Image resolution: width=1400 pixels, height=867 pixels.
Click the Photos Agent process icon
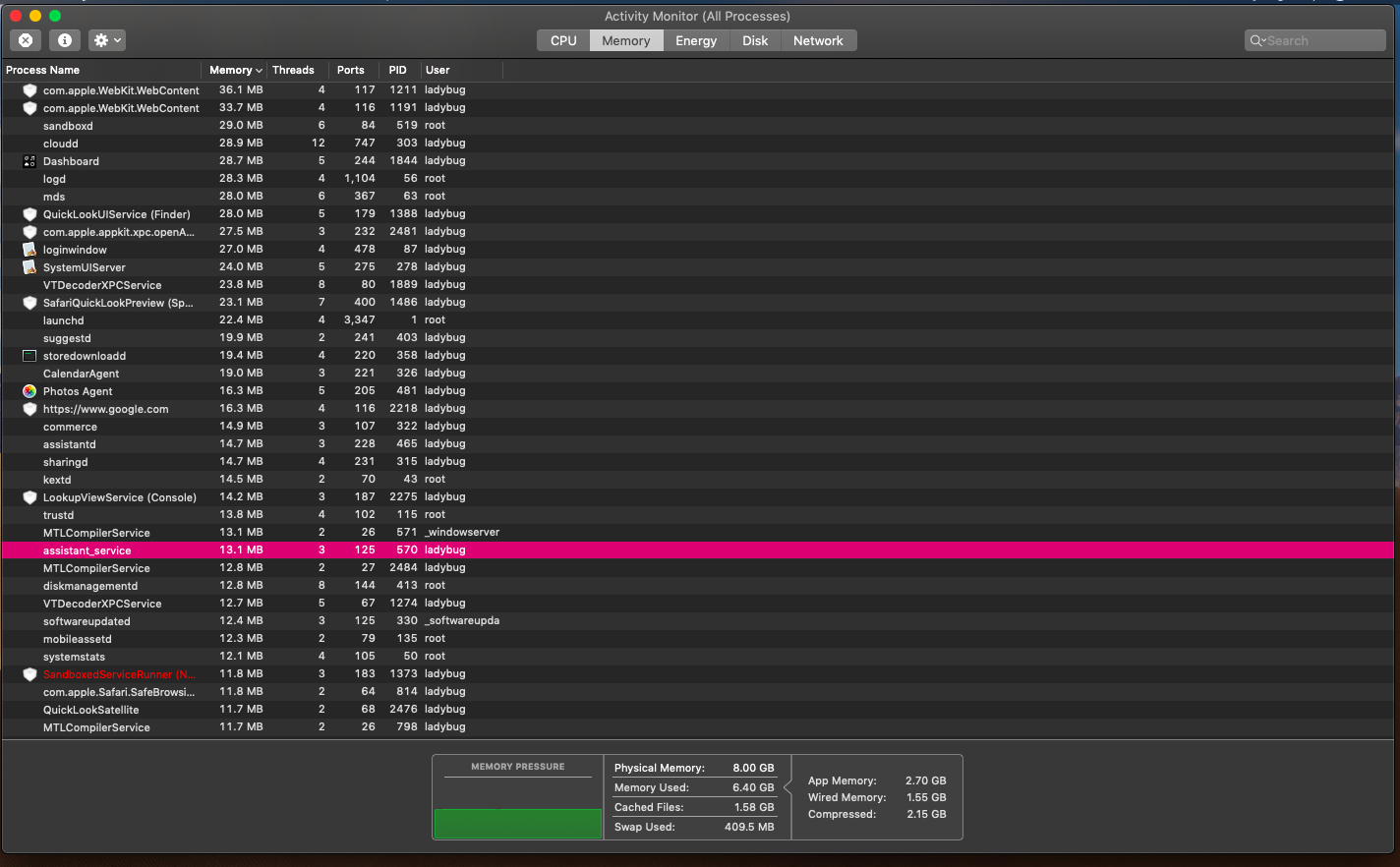[x=29, y=391]
